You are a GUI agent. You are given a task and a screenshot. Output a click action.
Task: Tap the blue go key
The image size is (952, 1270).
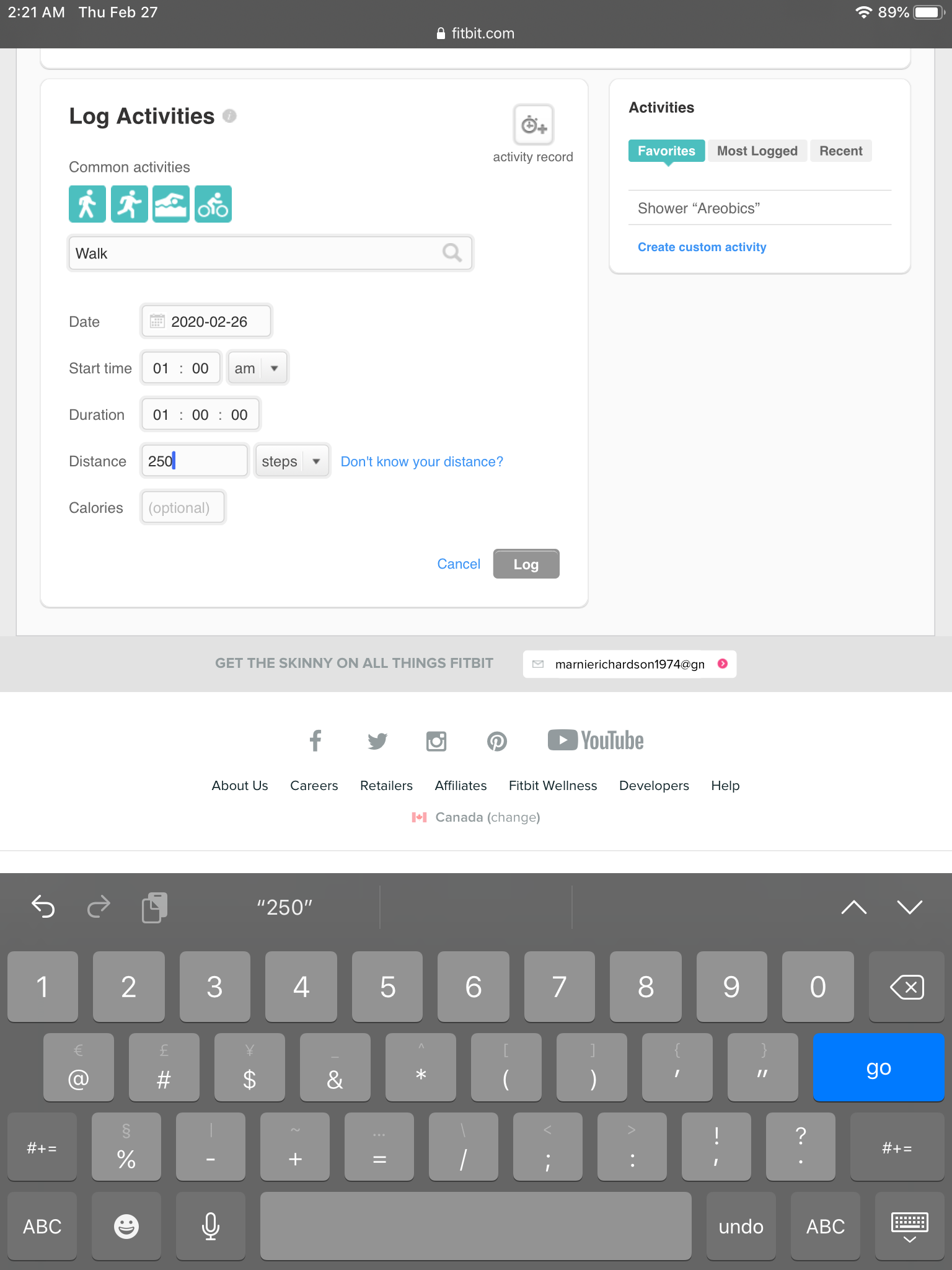coord(878,1067)
